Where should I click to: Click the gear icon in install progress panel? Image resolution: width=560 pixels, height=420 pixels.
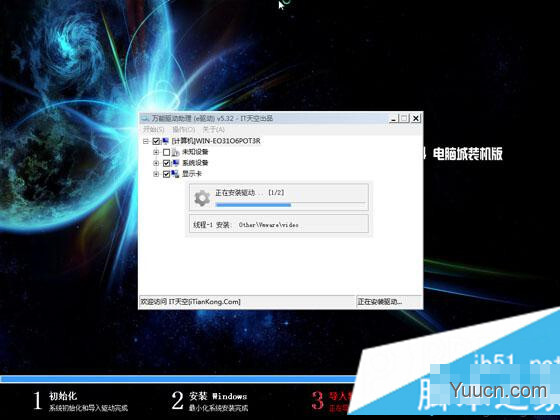point(202,198)
